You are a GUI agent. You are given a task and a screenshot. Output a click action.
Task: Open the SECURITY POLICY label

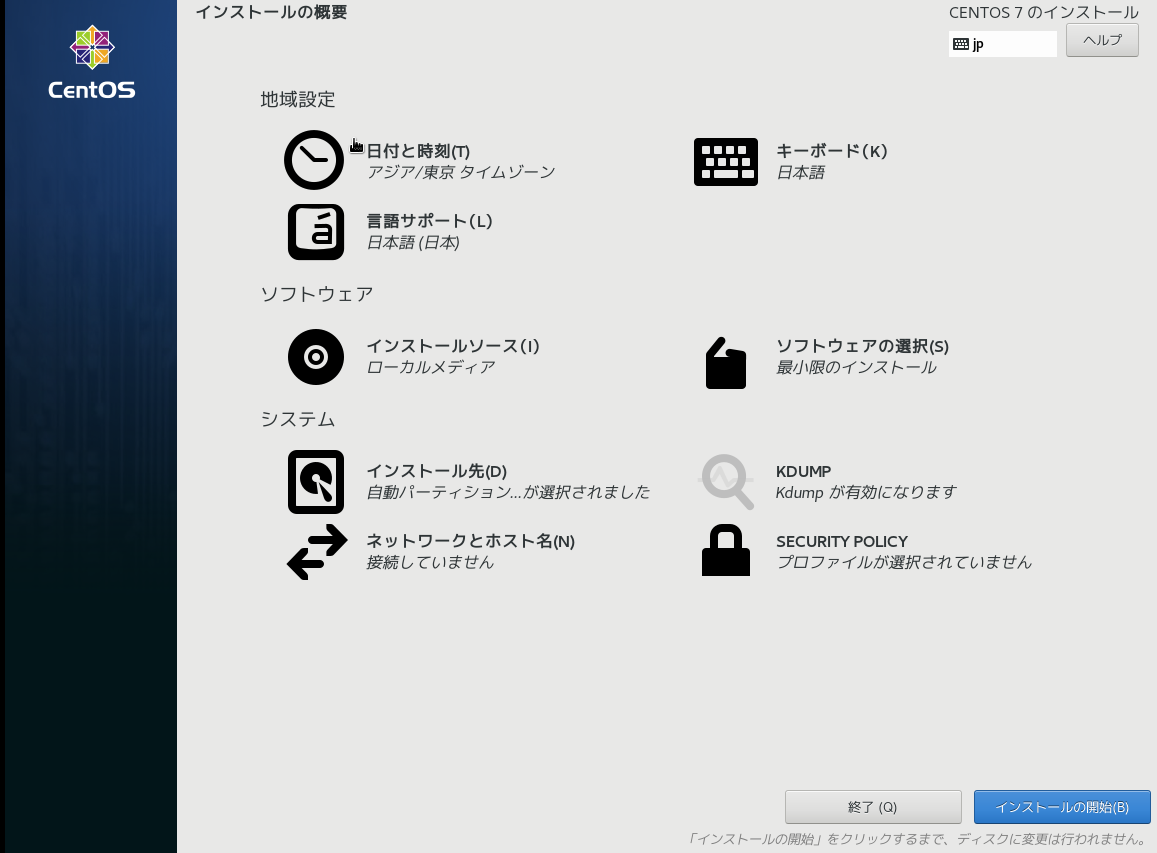coord(842,542)
